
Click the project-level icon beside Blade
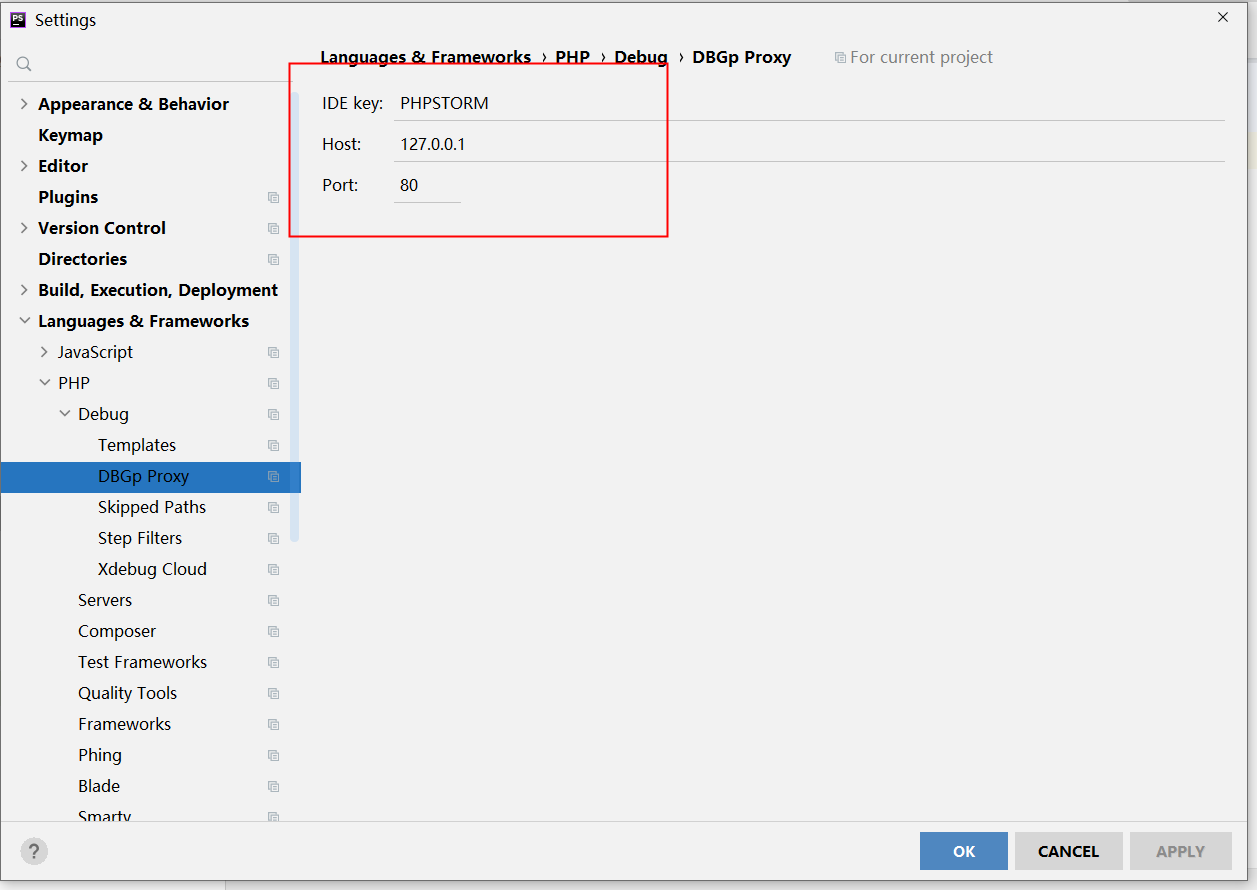click(273, 786)
